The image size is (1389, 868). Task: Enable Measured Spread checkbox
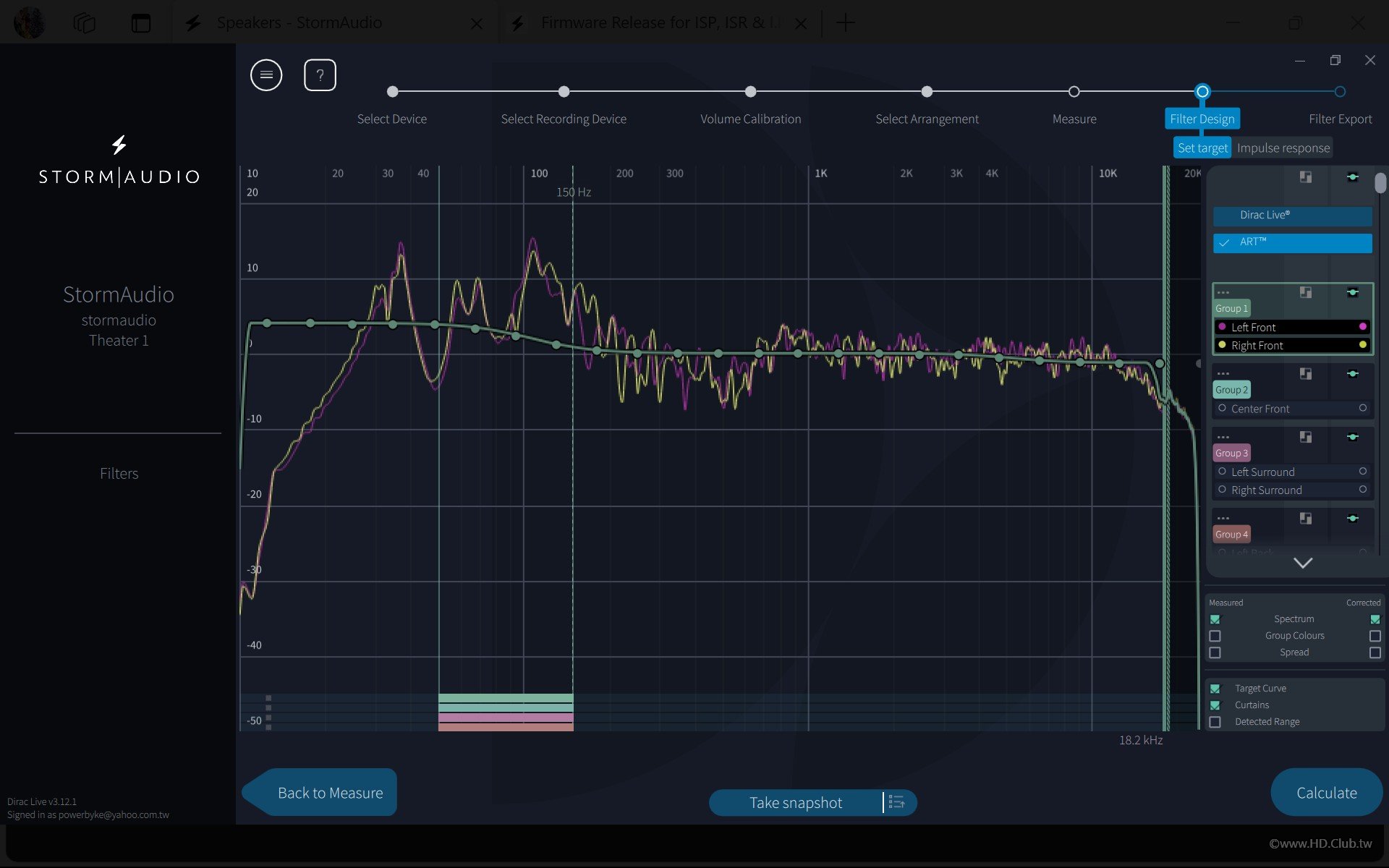point(1215,652)
